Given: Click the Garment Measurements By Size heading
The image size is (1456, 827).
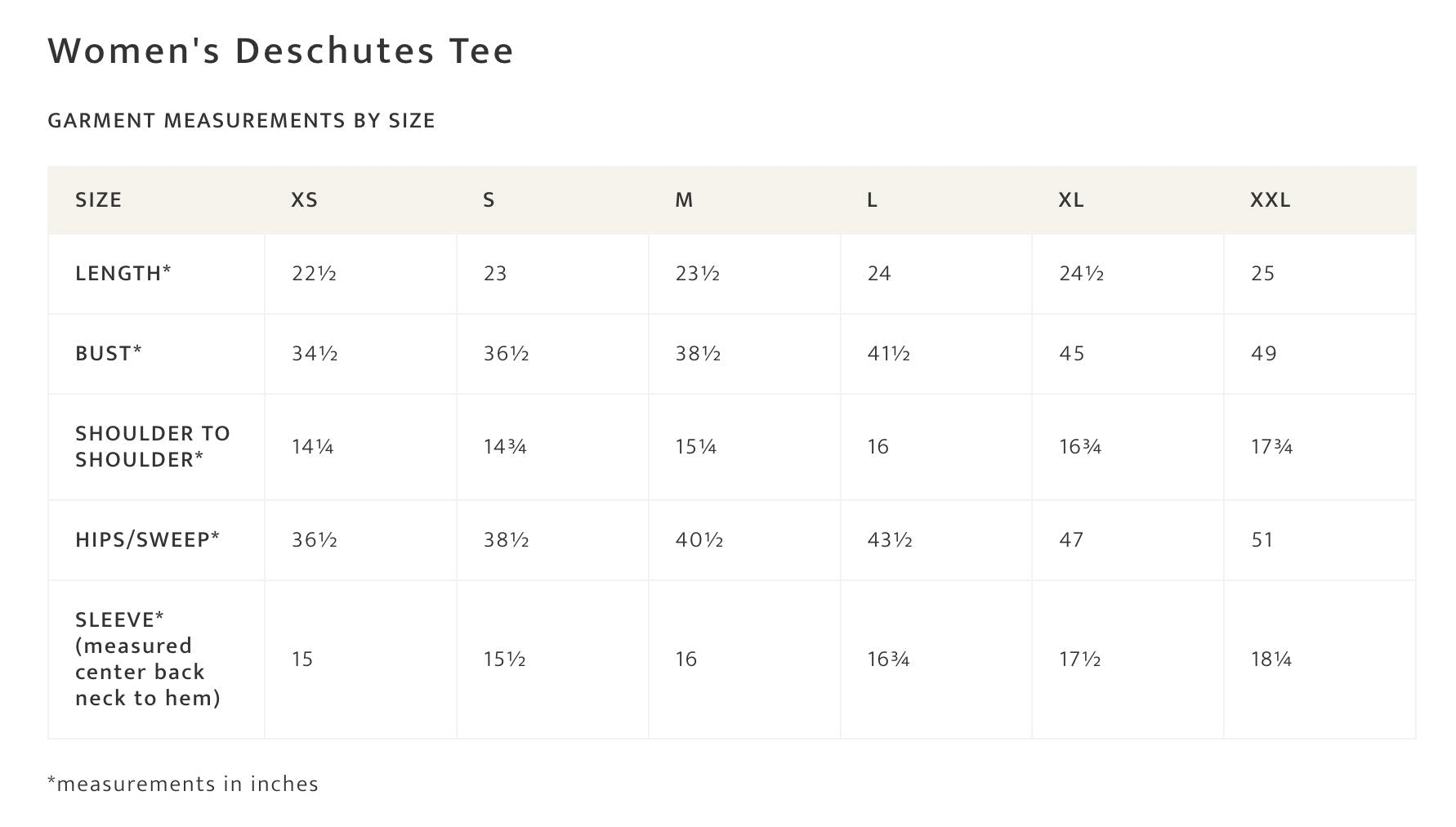Looking at the screenshot, I should [x=241, y=121].
